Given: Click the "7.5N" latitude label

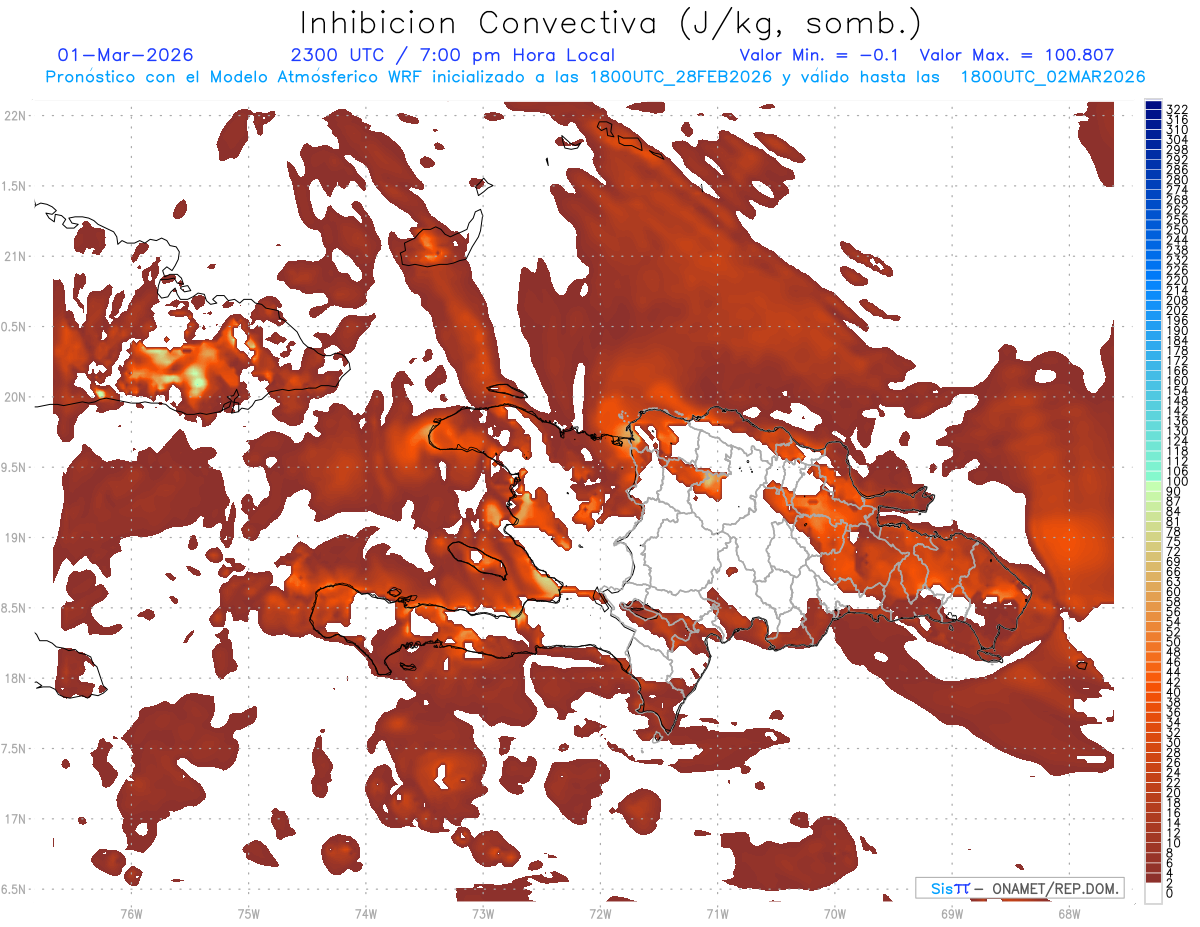Looking at the screenshot, I should click(x=15, y=749).
